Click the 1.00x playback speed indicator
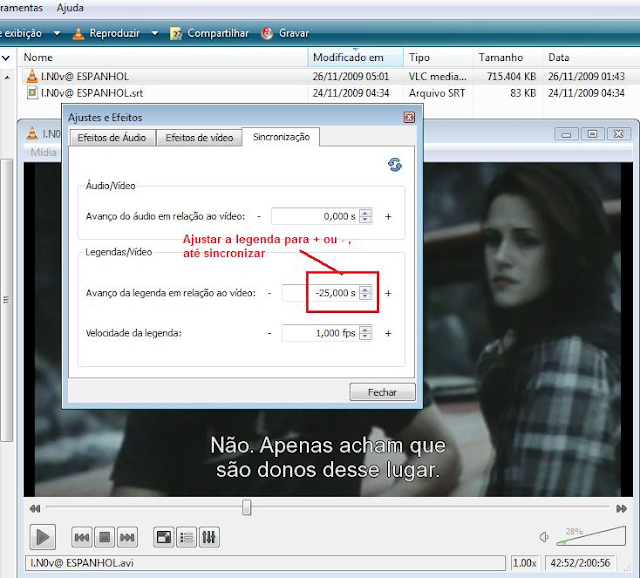Screen dimensions: 640x578 click(x=524, y=563)
